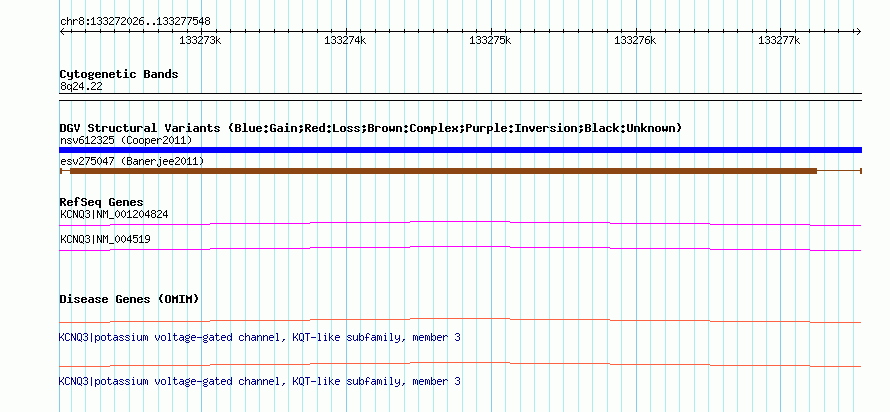Image resolution: width=890 pixels, height=412 pixels.
Task: Open the KCNQ3|NM_004519 transcript label
Action: tap(105, 239)
